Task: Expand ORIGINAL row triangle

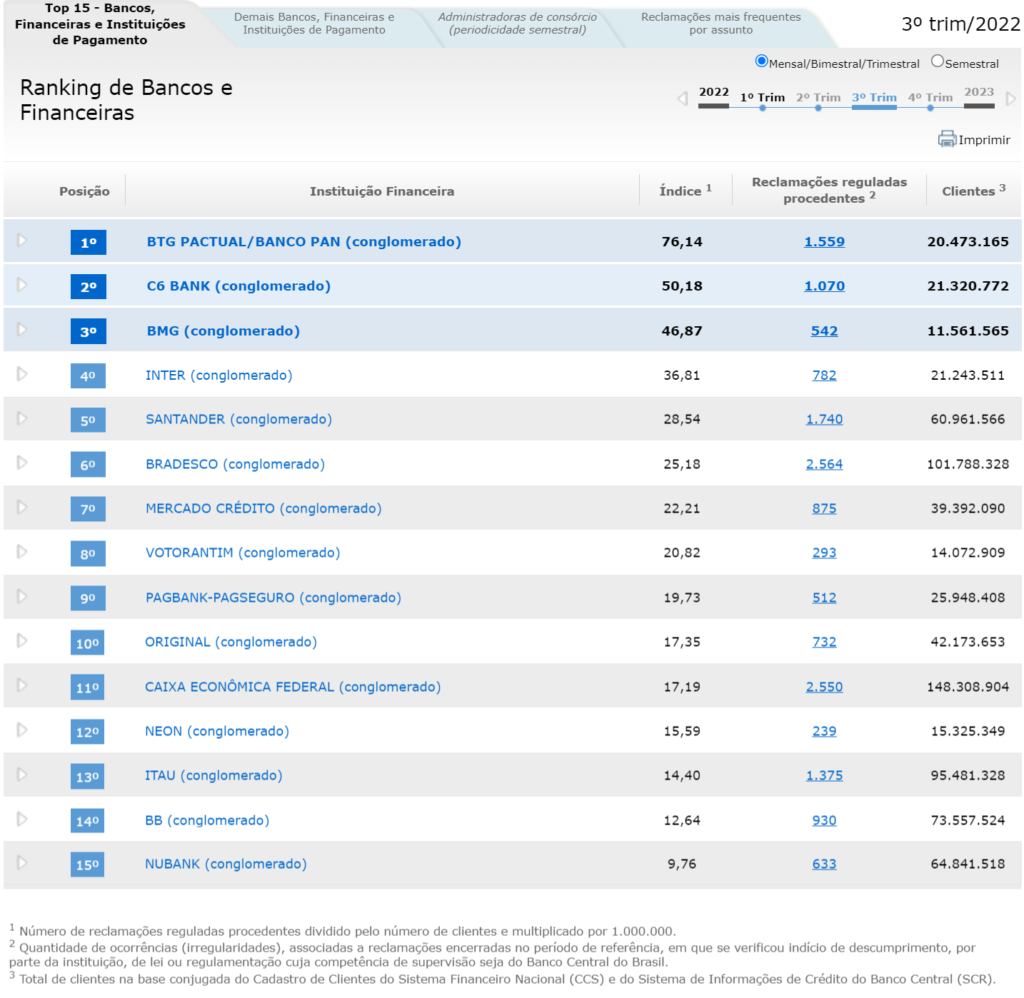Action: pos(22,641)
